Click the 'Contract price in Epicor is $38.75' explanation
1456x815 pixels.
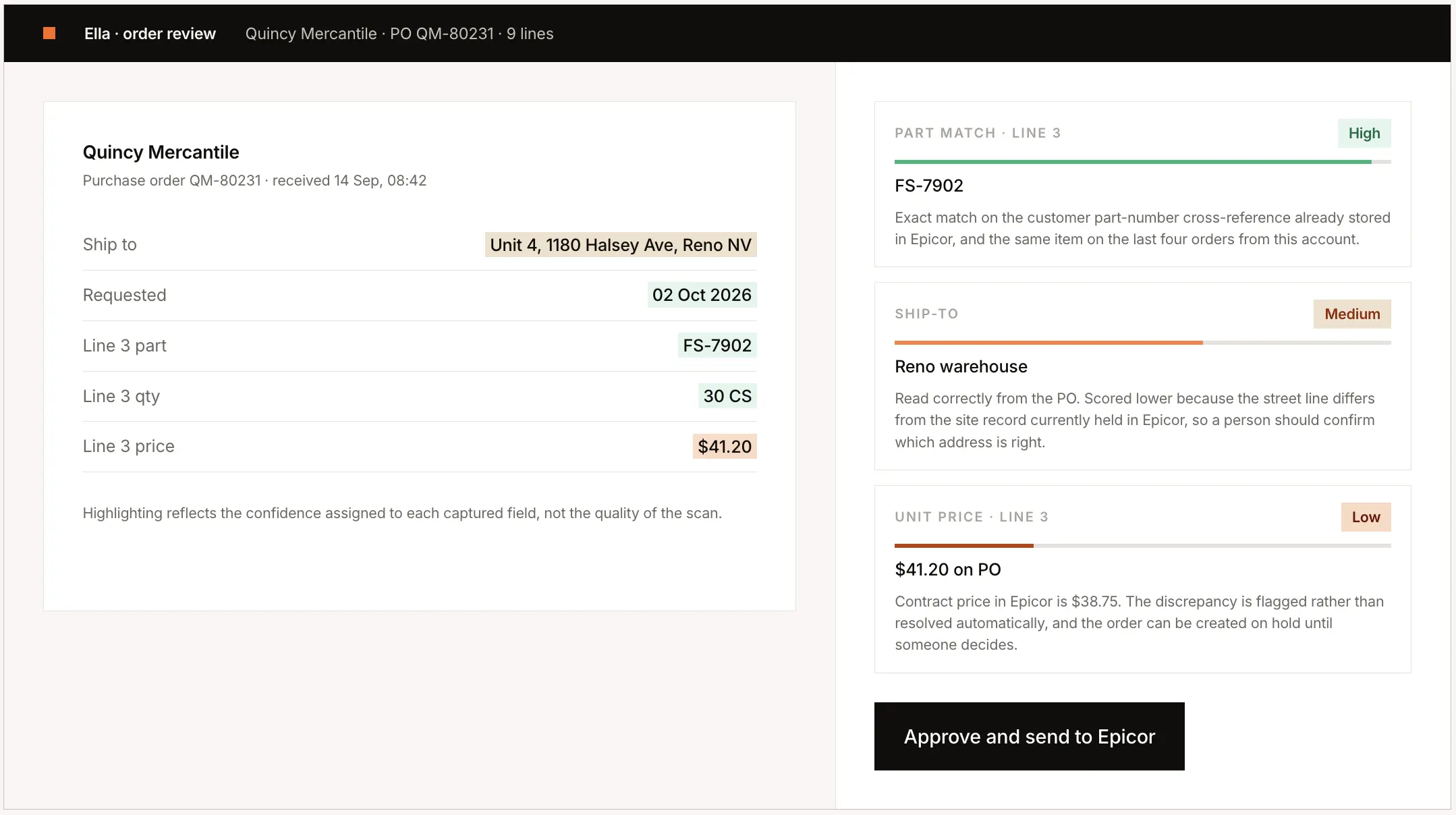tap(1139, 623)
